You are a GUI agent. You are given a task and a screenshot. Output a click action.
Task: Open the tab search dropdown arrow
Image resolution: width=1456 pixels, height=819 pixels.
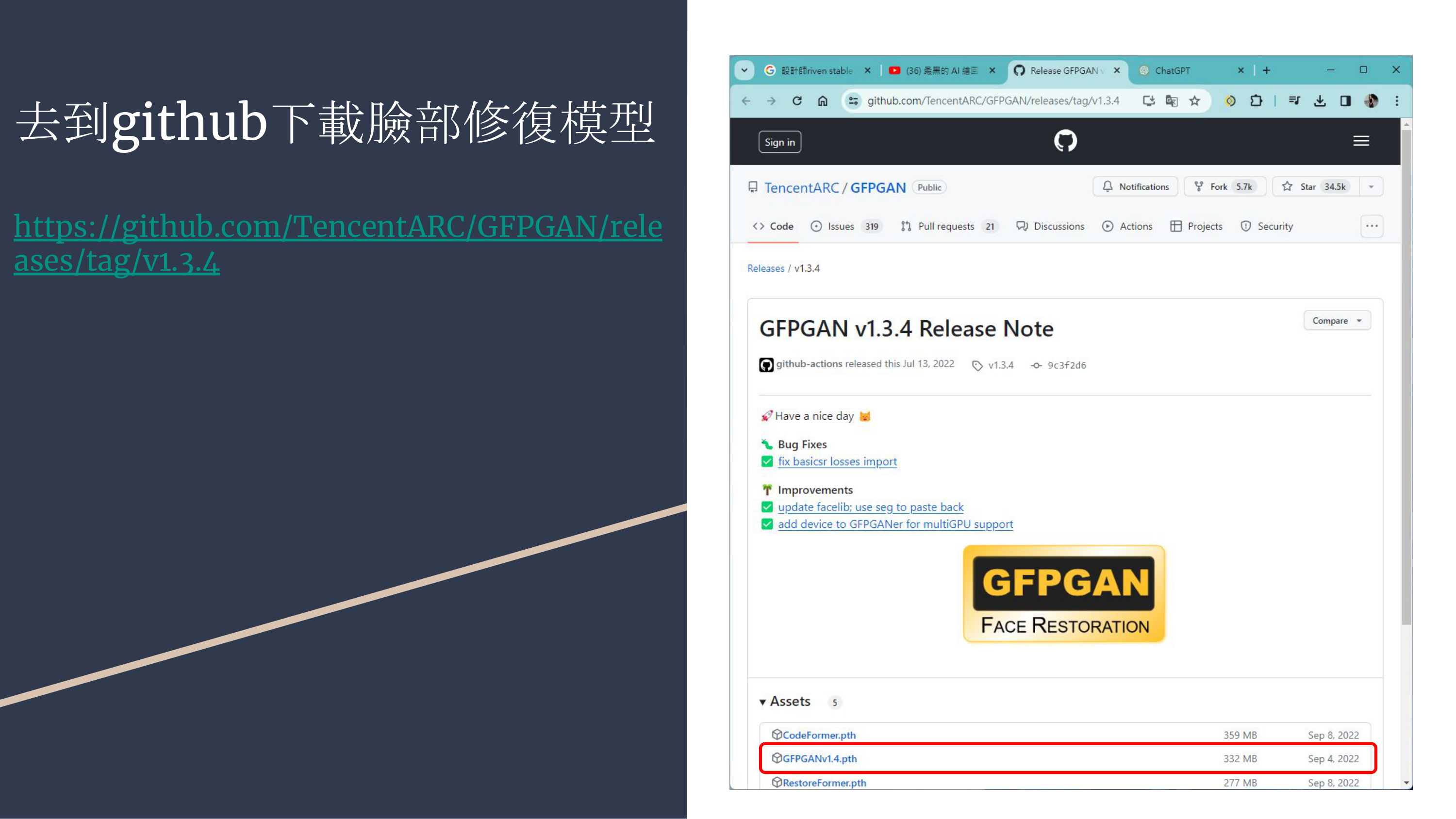(745, 70)
